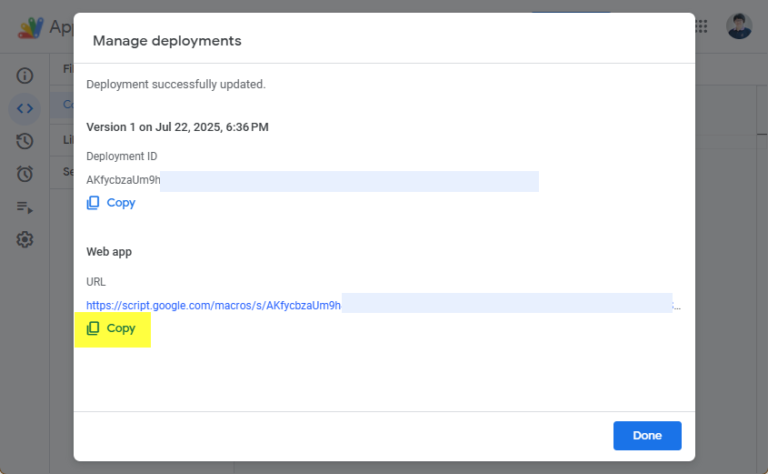Click the Apps Script logo
768x474 pixels.
pos(31,27)
